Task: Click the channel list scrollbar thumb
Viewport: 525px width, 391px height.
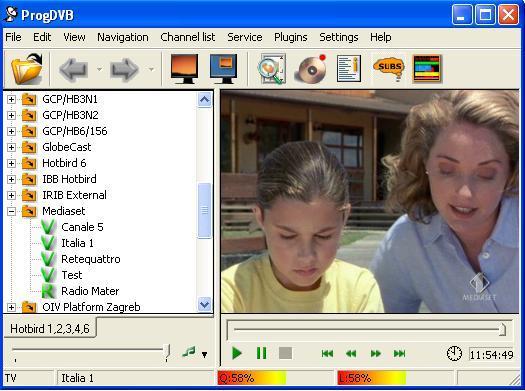Action: click(204, 211)
